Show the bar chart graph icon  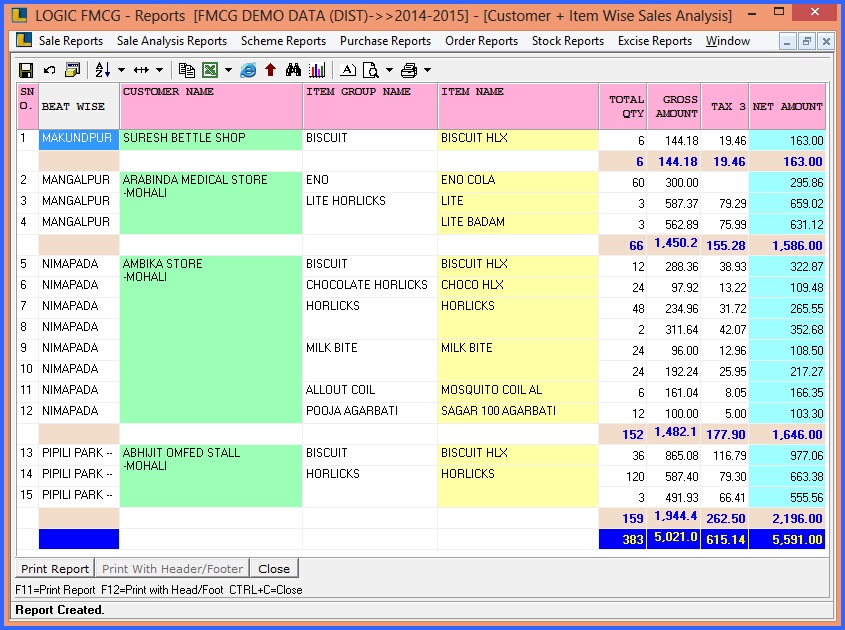coord(317,70)
